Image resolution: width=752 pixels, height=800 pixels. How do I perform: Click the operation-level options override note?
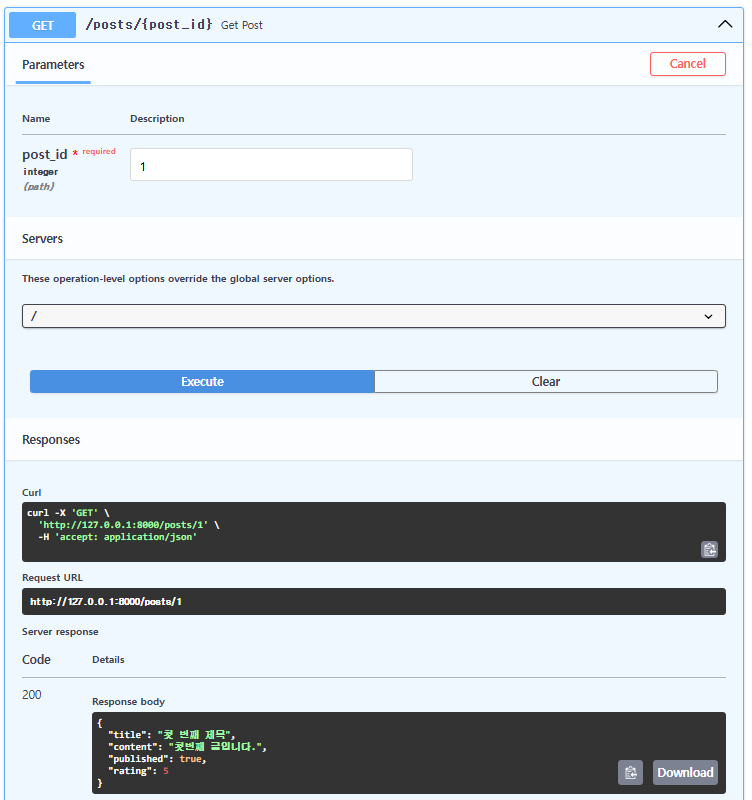(x=178, y=279)
